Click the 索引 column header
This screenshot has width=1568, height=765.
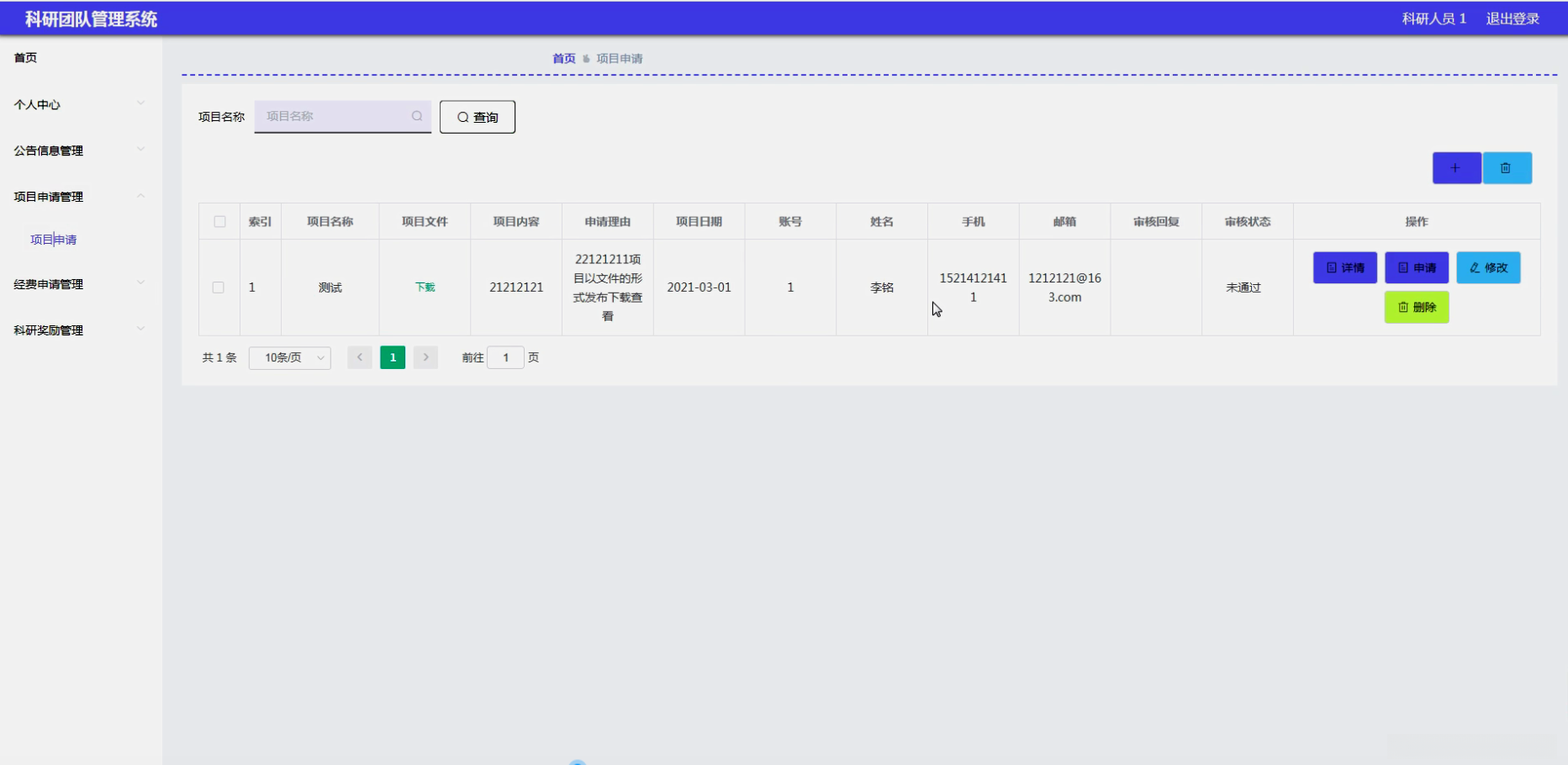coord(260,222)
